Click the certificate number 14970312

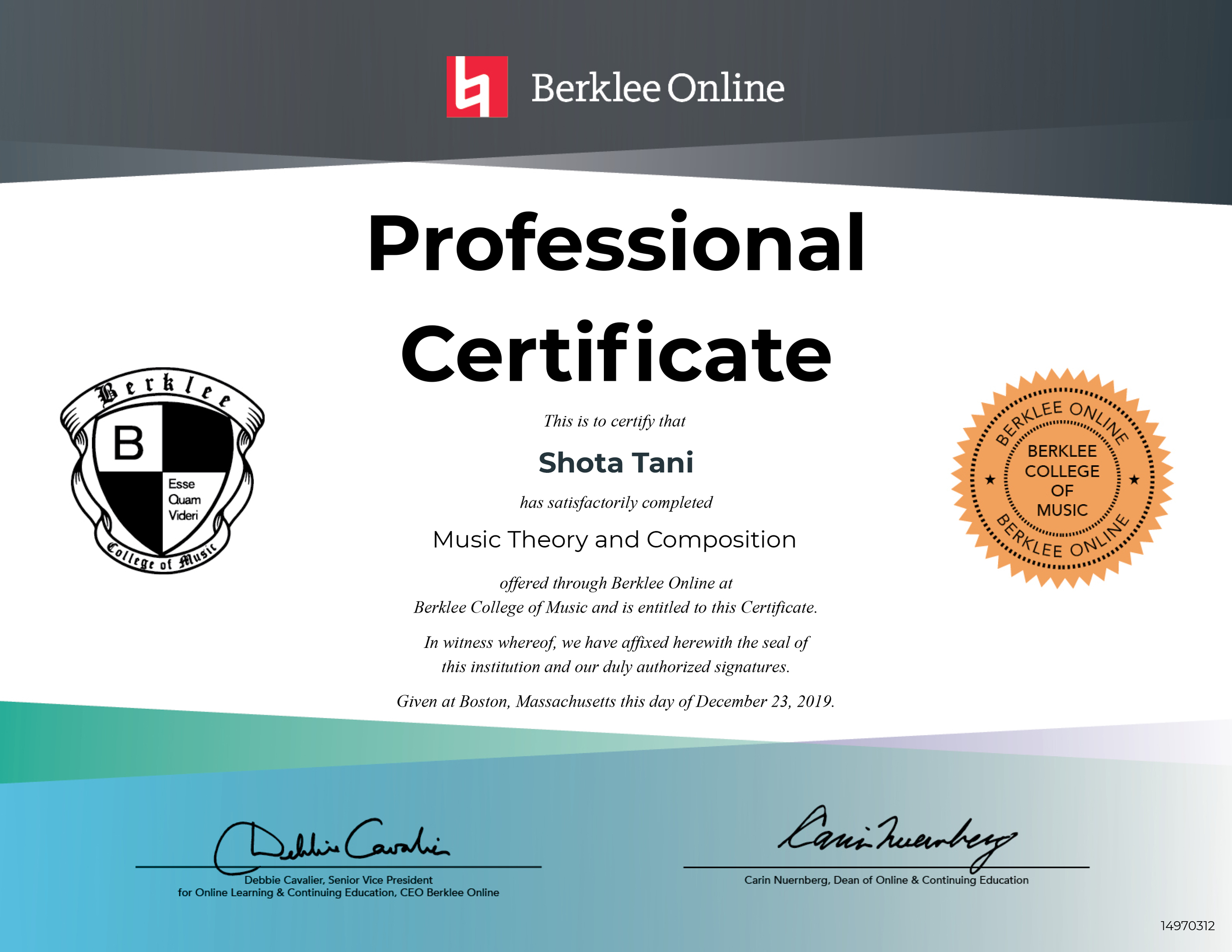pos(1187,926)
